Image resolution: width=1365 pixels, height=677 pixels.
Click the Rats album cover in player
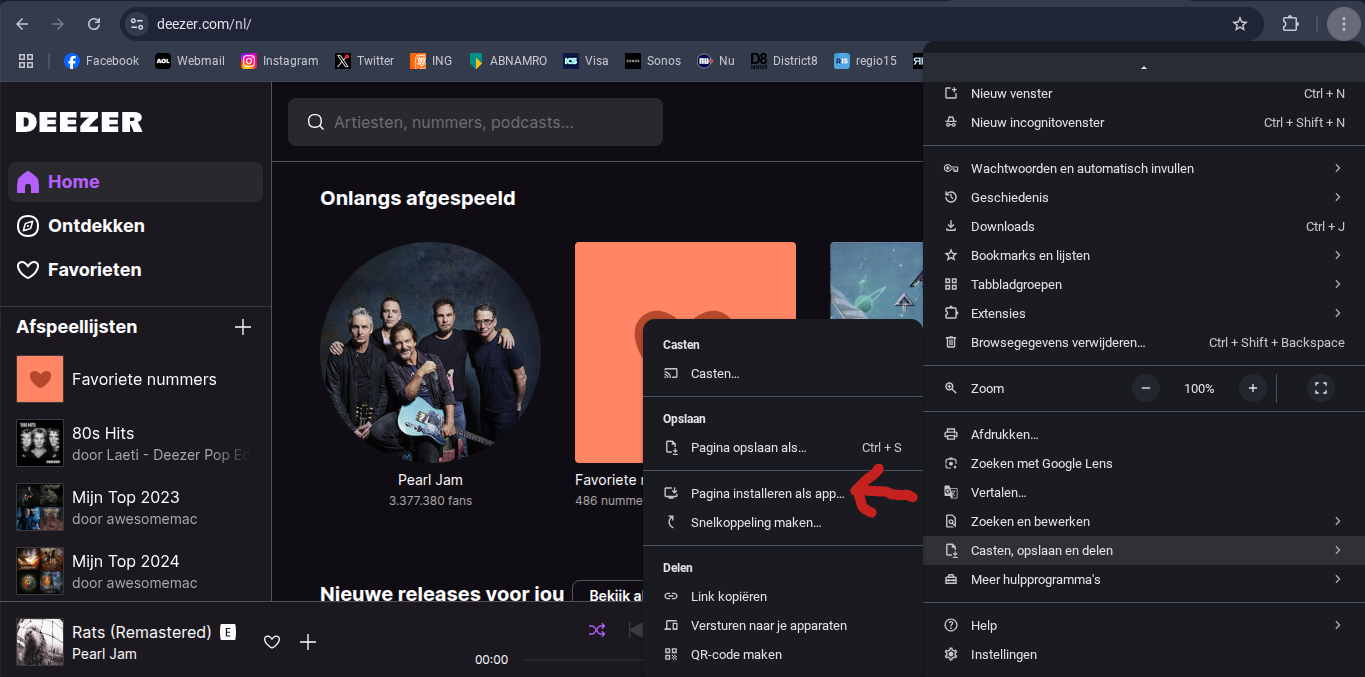(x=40, y=642)
